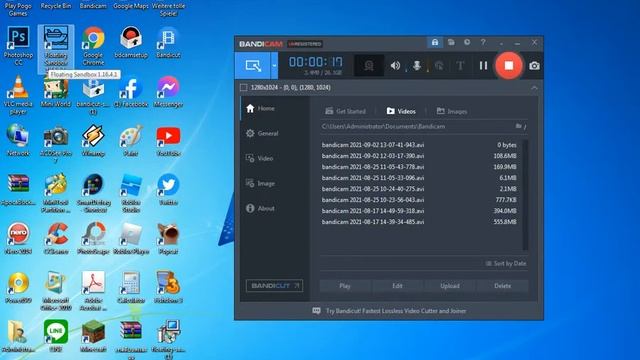Open the output folder icon in title bar

point(451,42)
